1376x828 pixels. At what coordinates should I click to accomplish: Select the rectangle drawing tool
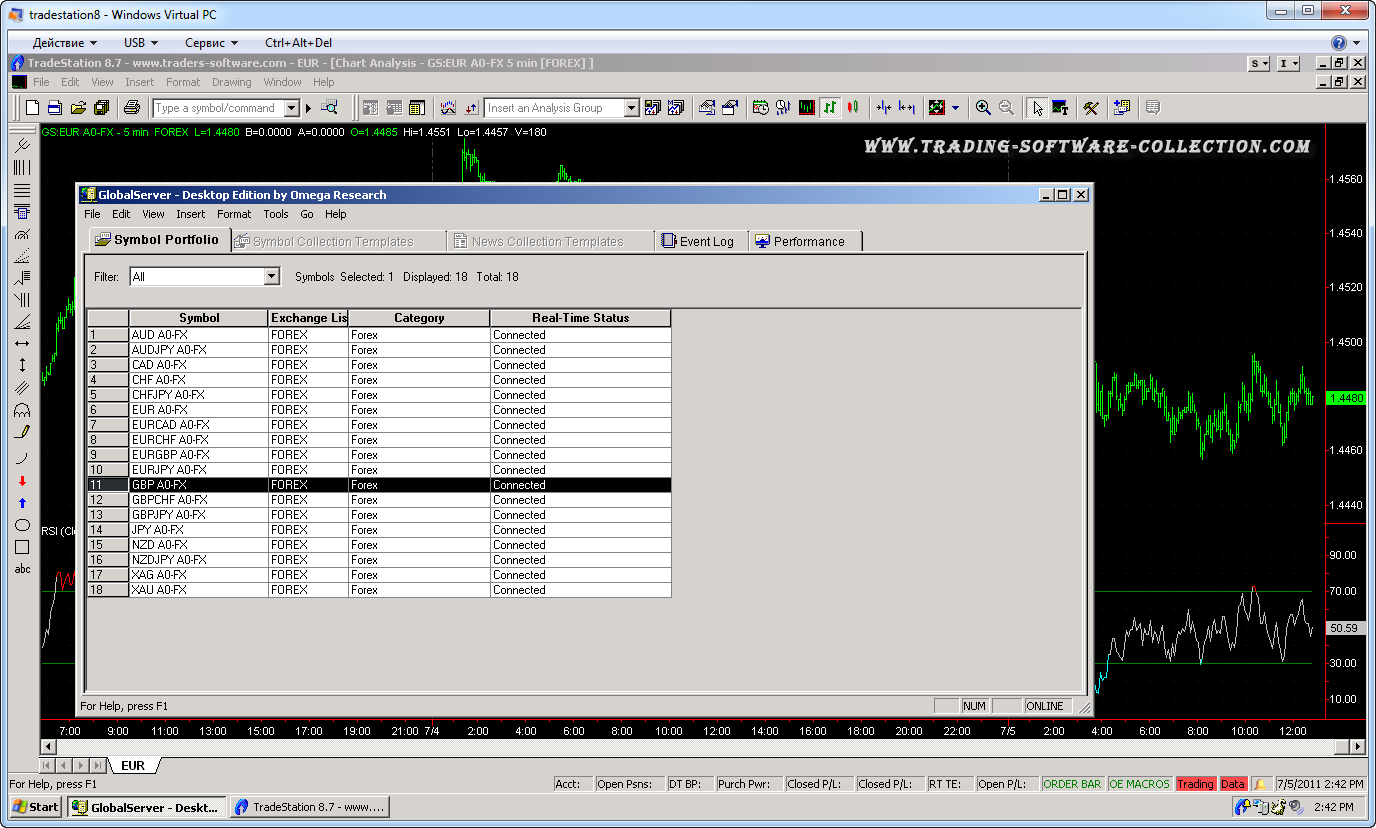pyautogui.click(x=22, y=547)
